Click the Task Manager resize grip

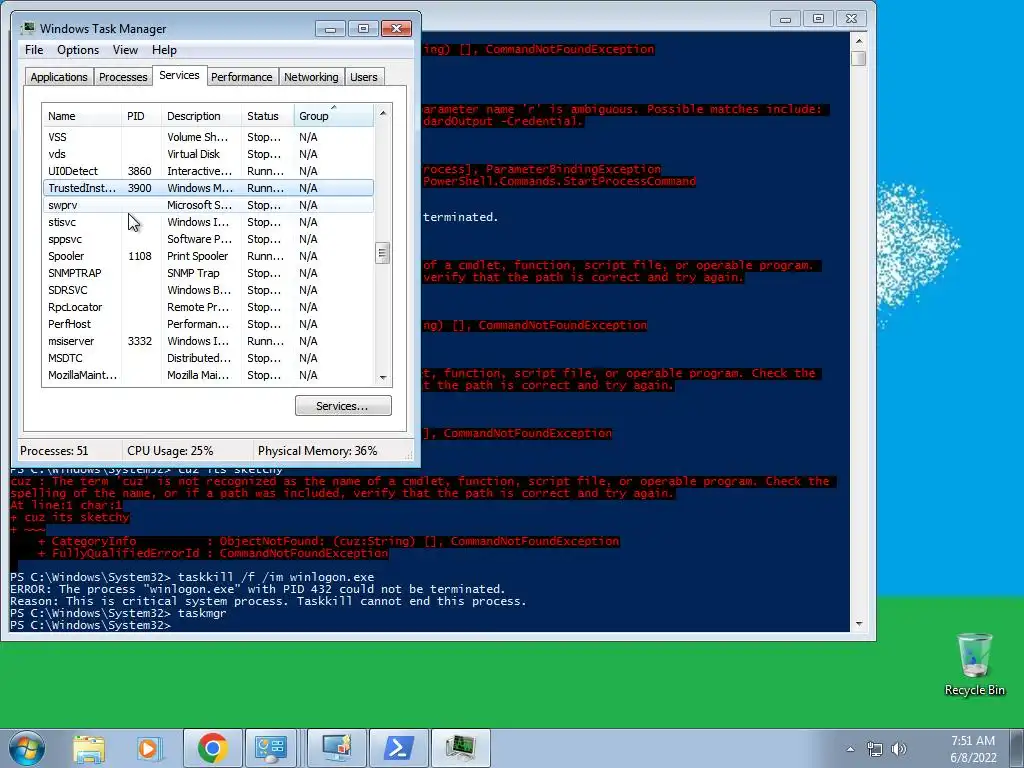click(409, 455)
